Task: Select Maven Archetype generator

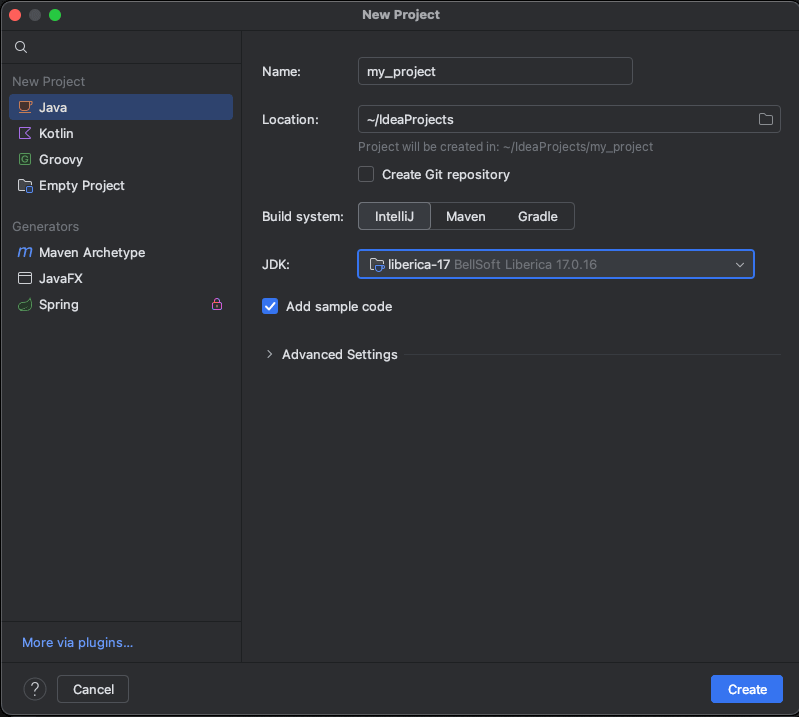Action: click(x=121, y=252)
